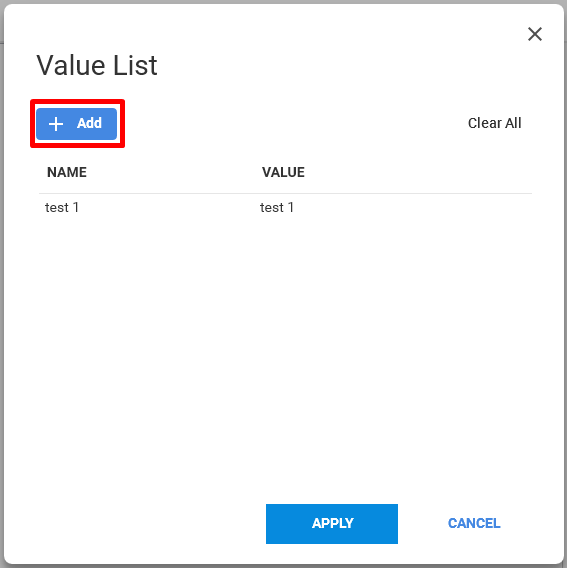Sort by the NAME column header
The image size is (567, 568).
[67, 172]
